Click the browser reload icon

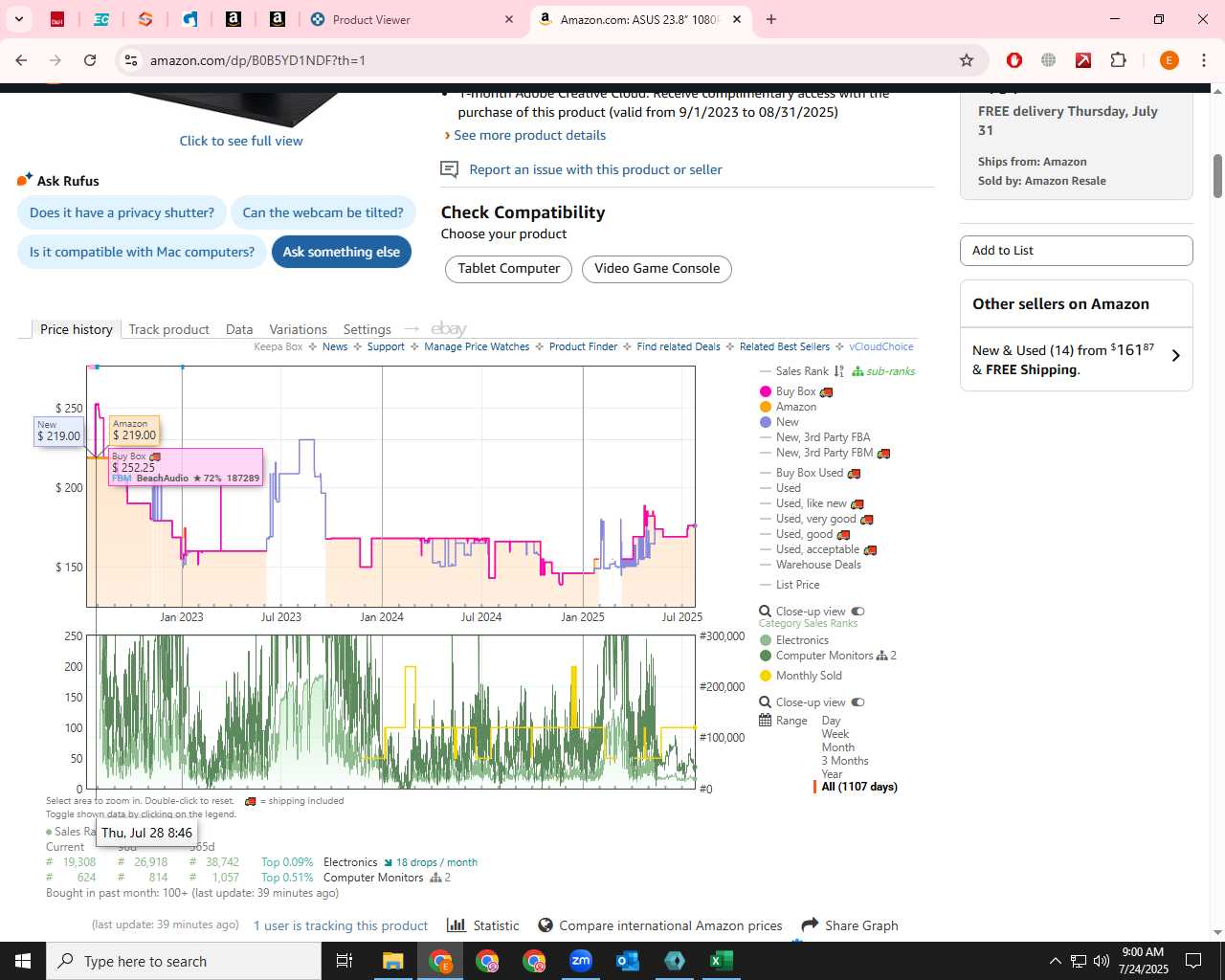click(90, 60)
